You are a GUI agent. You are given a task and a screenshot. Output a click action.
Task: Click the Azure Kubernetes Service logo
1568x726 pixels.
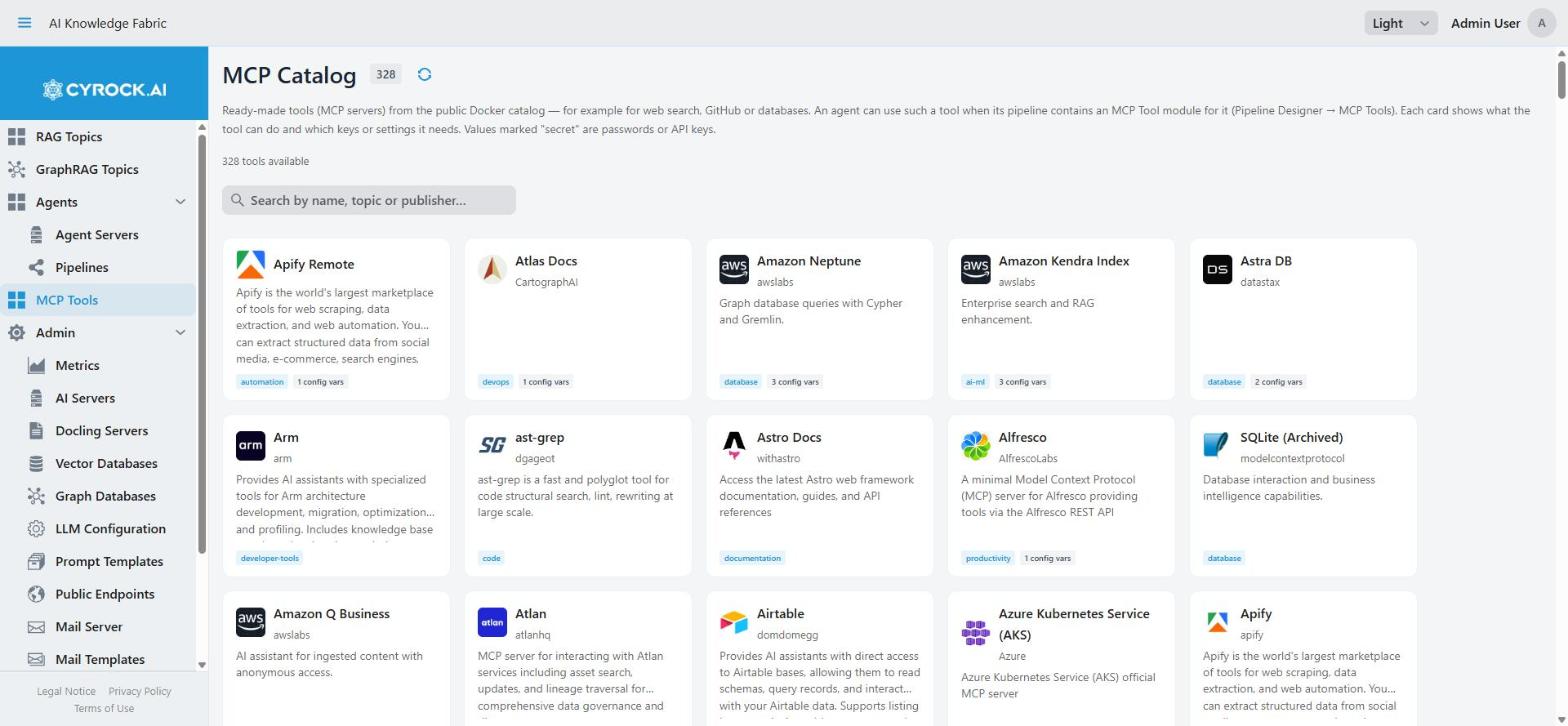pyautogui.click(x=976, y=633)
